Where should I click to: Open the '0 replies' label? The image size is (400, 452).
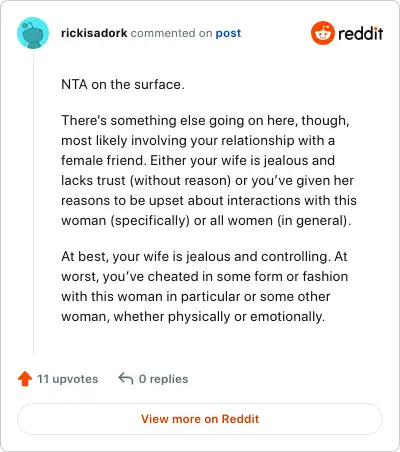[x=163, y=379]
